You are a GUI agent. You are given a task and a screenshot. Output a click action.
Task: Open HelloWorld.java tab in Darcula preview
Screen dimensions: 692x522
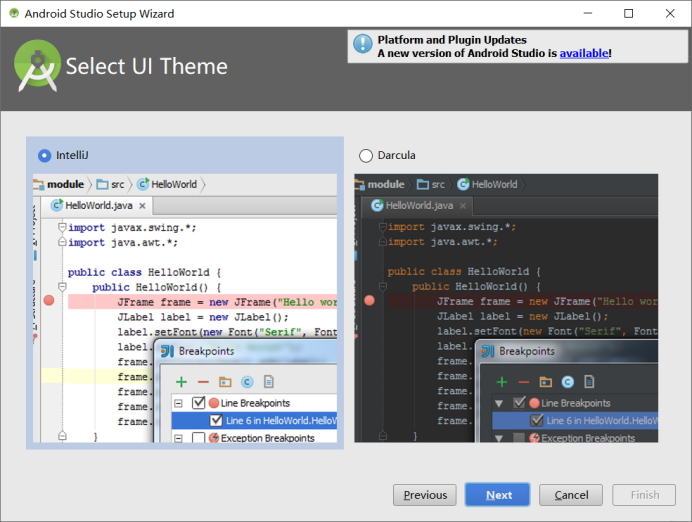pos(417,206)
